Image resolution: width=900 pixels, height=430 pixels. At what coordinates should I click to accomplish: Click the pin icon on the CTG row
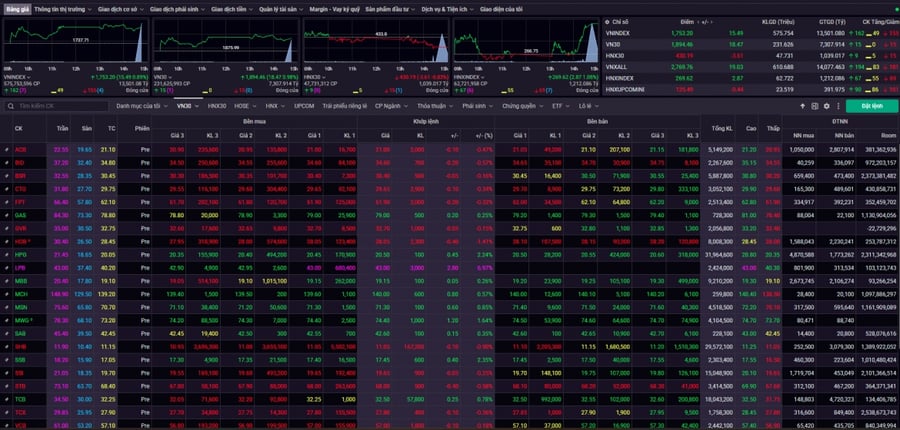tap(7, 189)
